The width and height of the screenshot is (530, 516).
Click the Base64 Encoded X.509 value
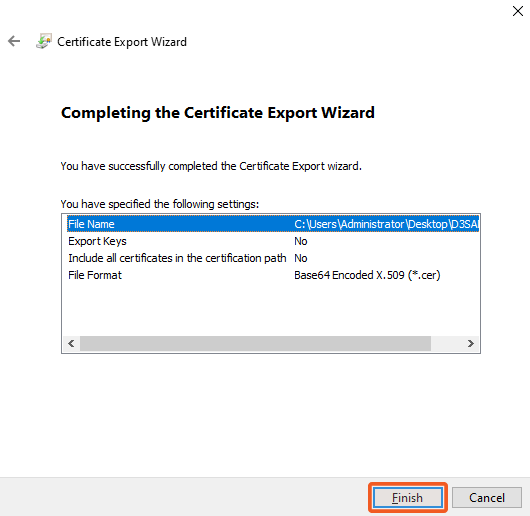tap(367, 275)
